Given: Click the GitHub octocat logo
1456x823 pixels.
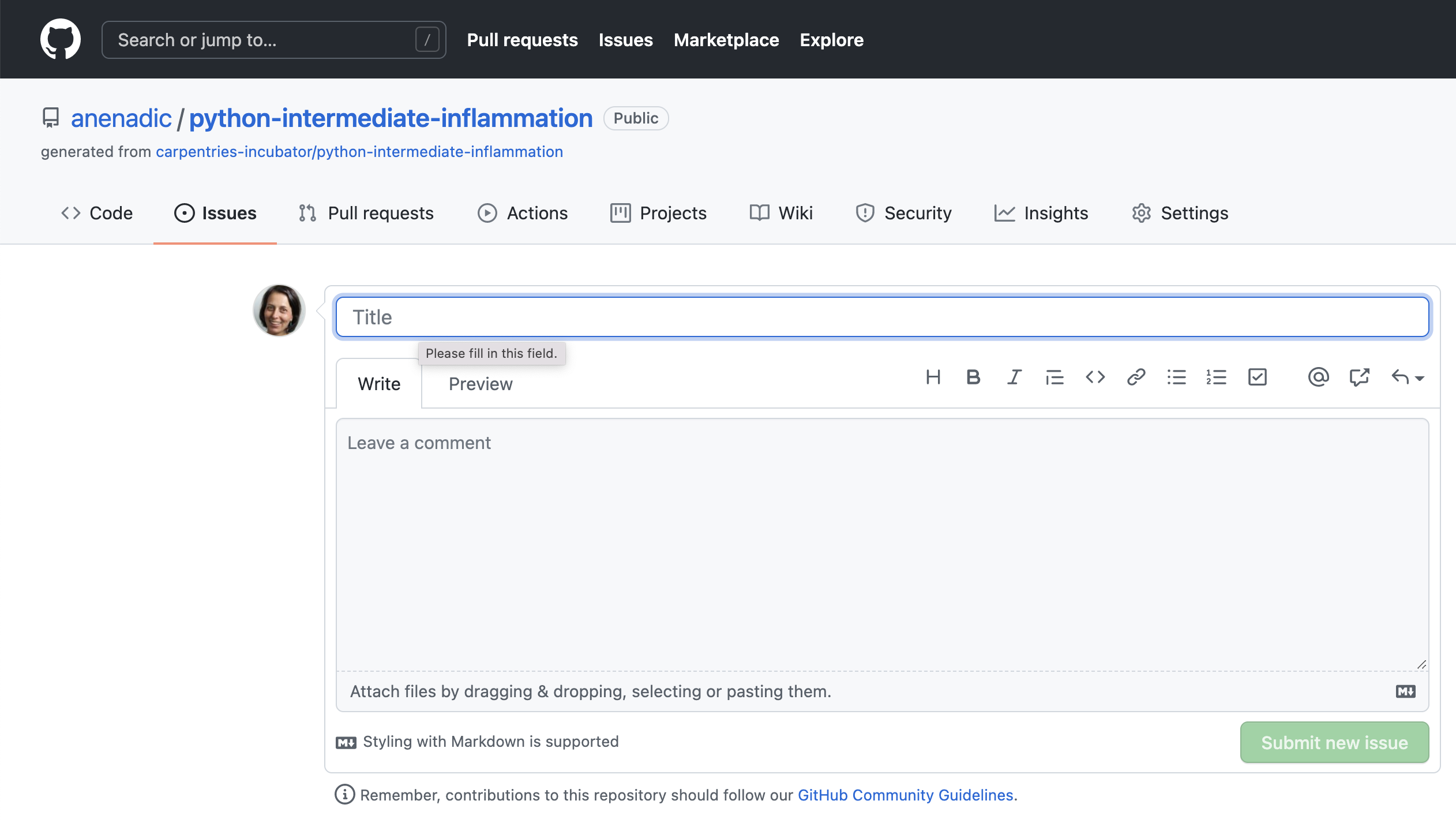Looking at the screenshot, I should click(61, 39).
